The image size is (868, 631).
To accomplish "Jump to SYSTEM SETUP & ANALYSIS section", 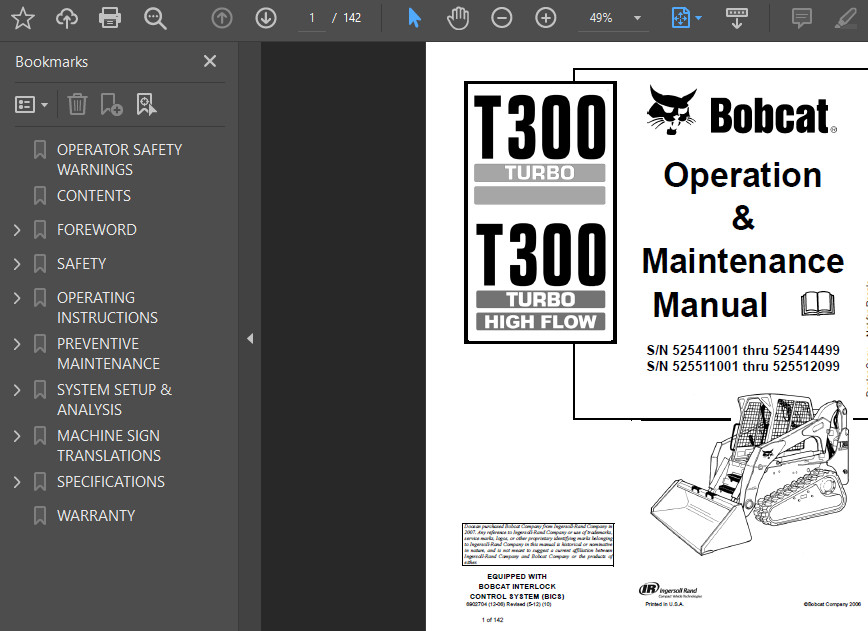I will [115, 400].
